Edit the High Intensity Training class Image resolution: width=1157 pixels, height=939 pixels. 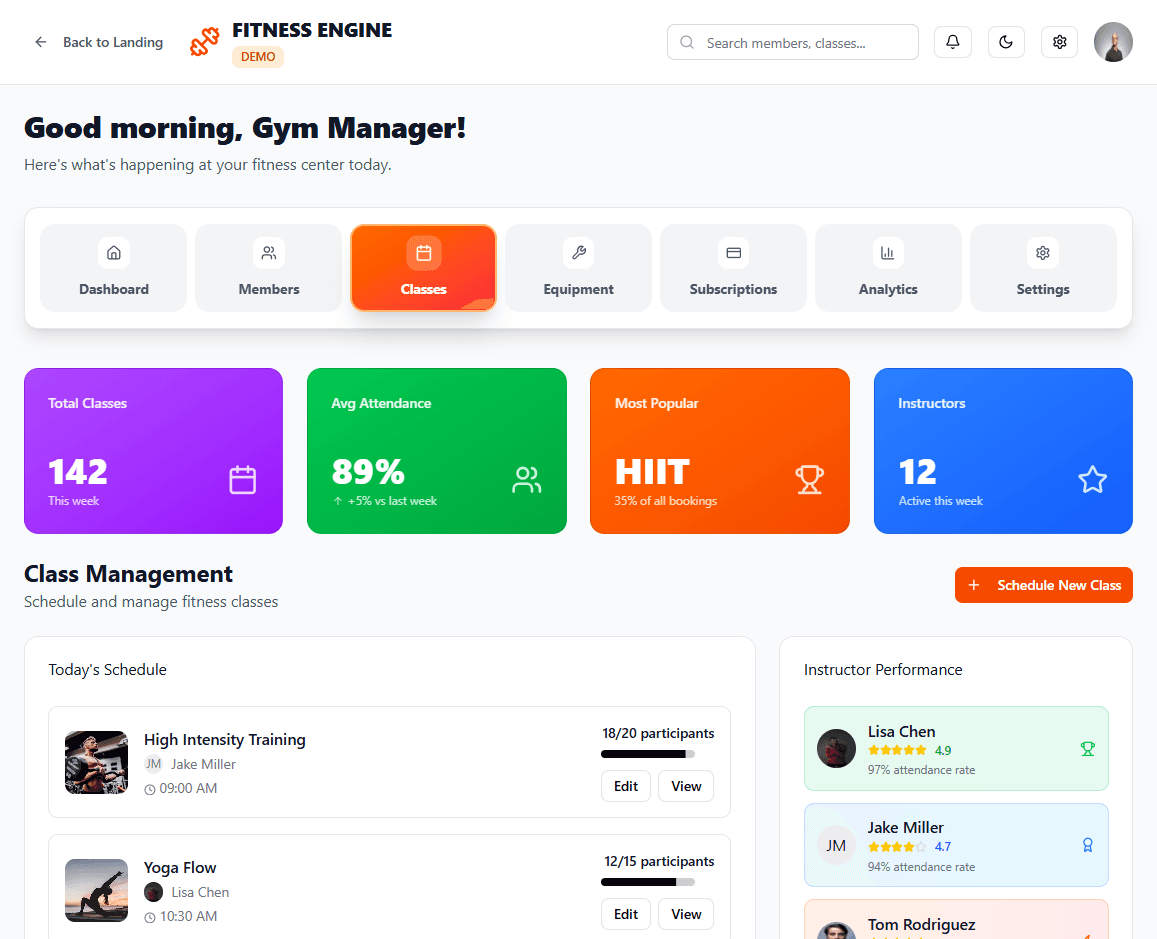(x=626, y=786)
